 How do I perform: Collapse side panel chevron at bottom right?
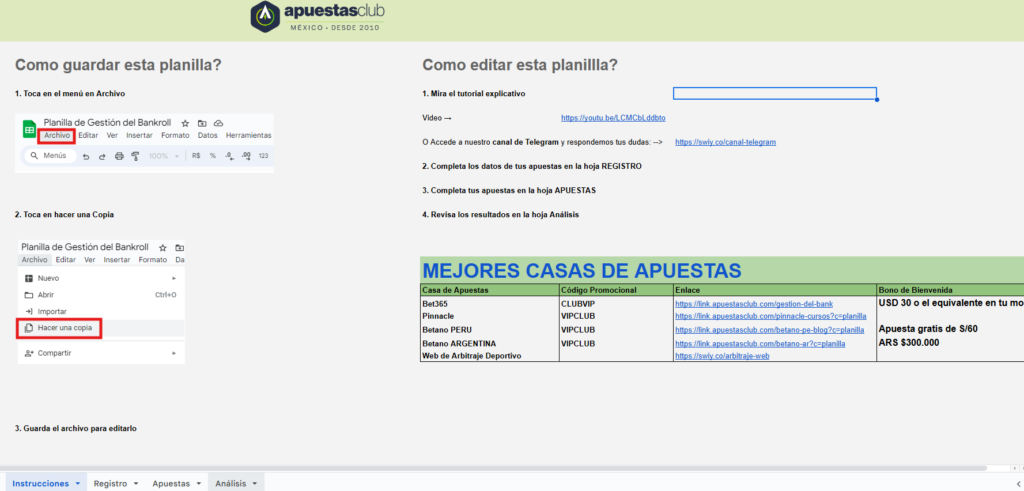[x=1020, y=483]
